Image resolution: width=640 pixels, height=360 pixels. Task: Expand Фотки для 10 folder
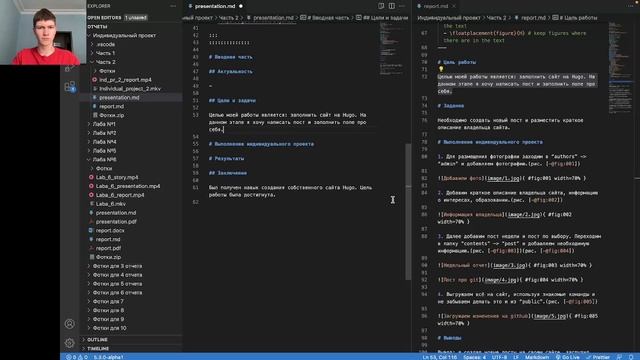click(109, 328)
